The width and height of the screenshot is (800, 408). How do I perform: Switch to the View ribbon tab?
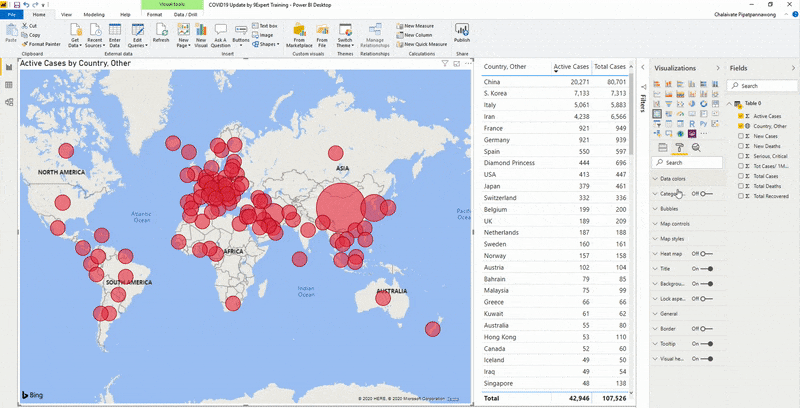click(x=66, y=15)
